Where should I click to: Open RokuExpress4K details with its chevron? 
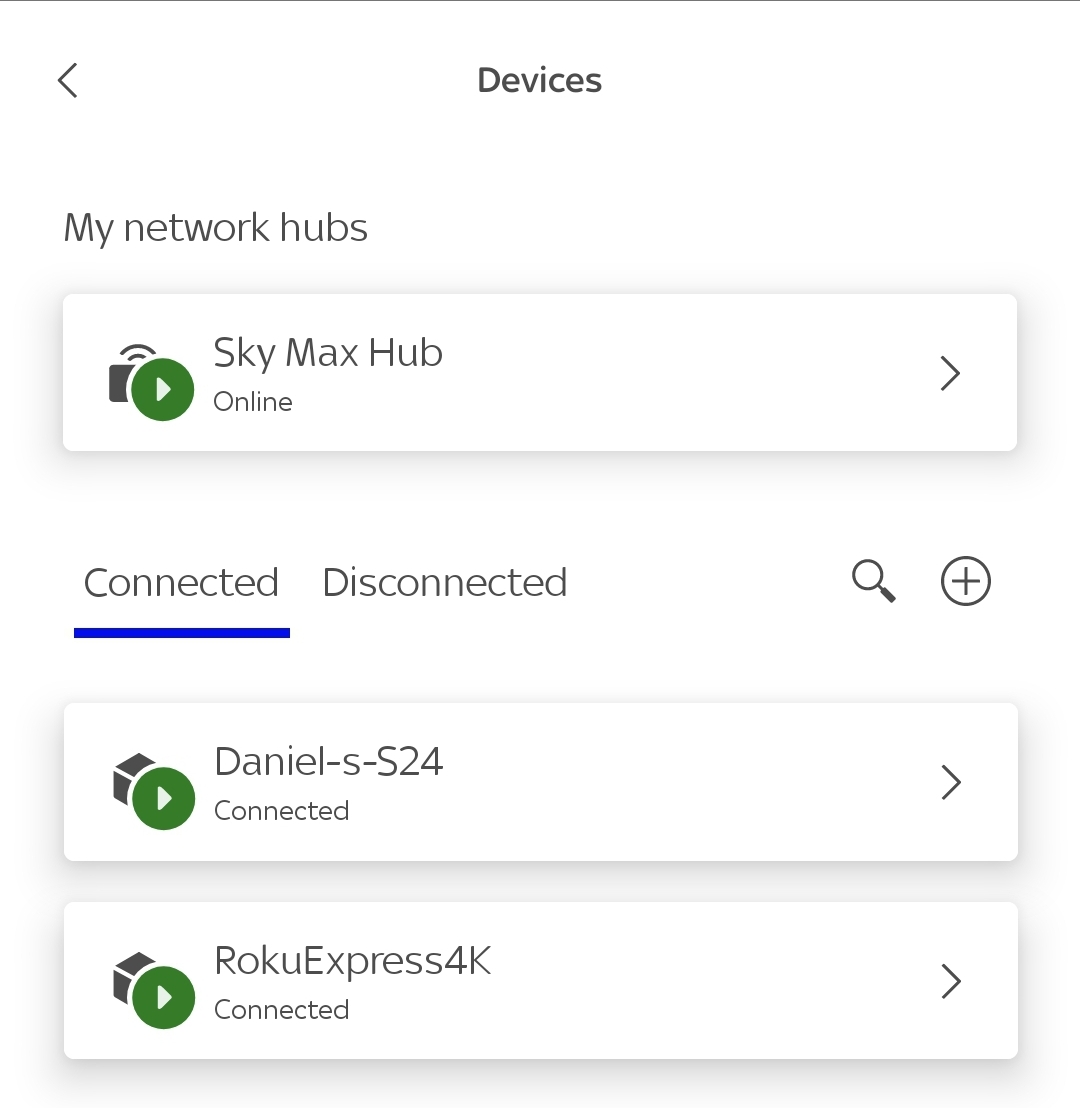pyautogui.click(x=950, y=981)
